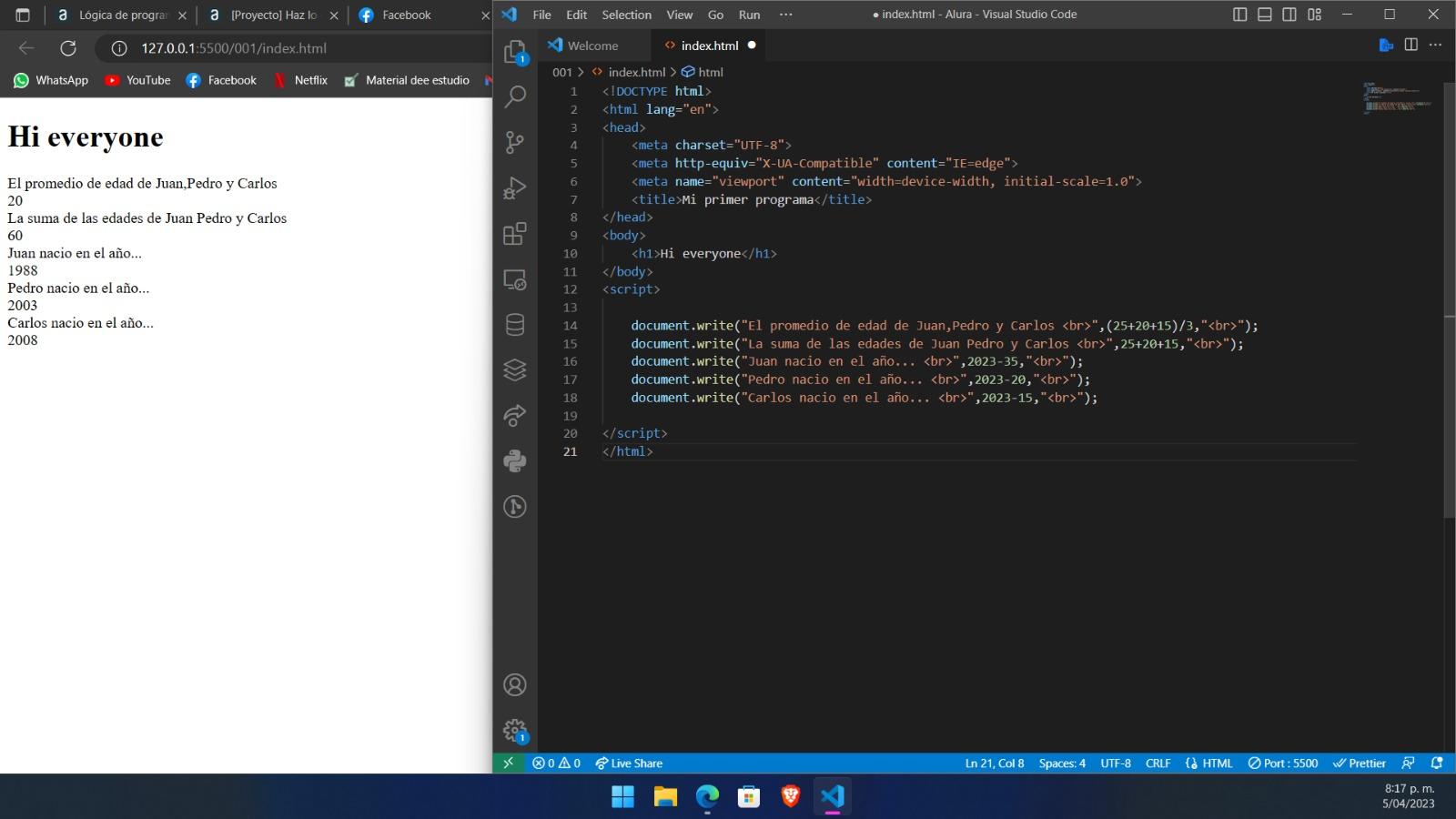Open the Accounts menu in activity bar
Viewport: 1456px width, 819px height.
point(515,684)
